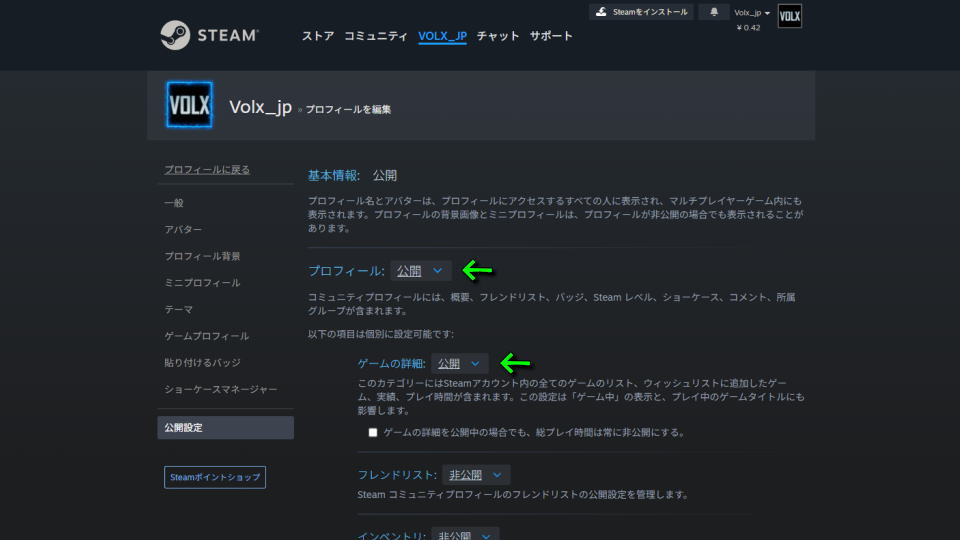960x540 pixels.
Task: Select 貼り付けるバッジ in sidebar
Action: (202, 363)
